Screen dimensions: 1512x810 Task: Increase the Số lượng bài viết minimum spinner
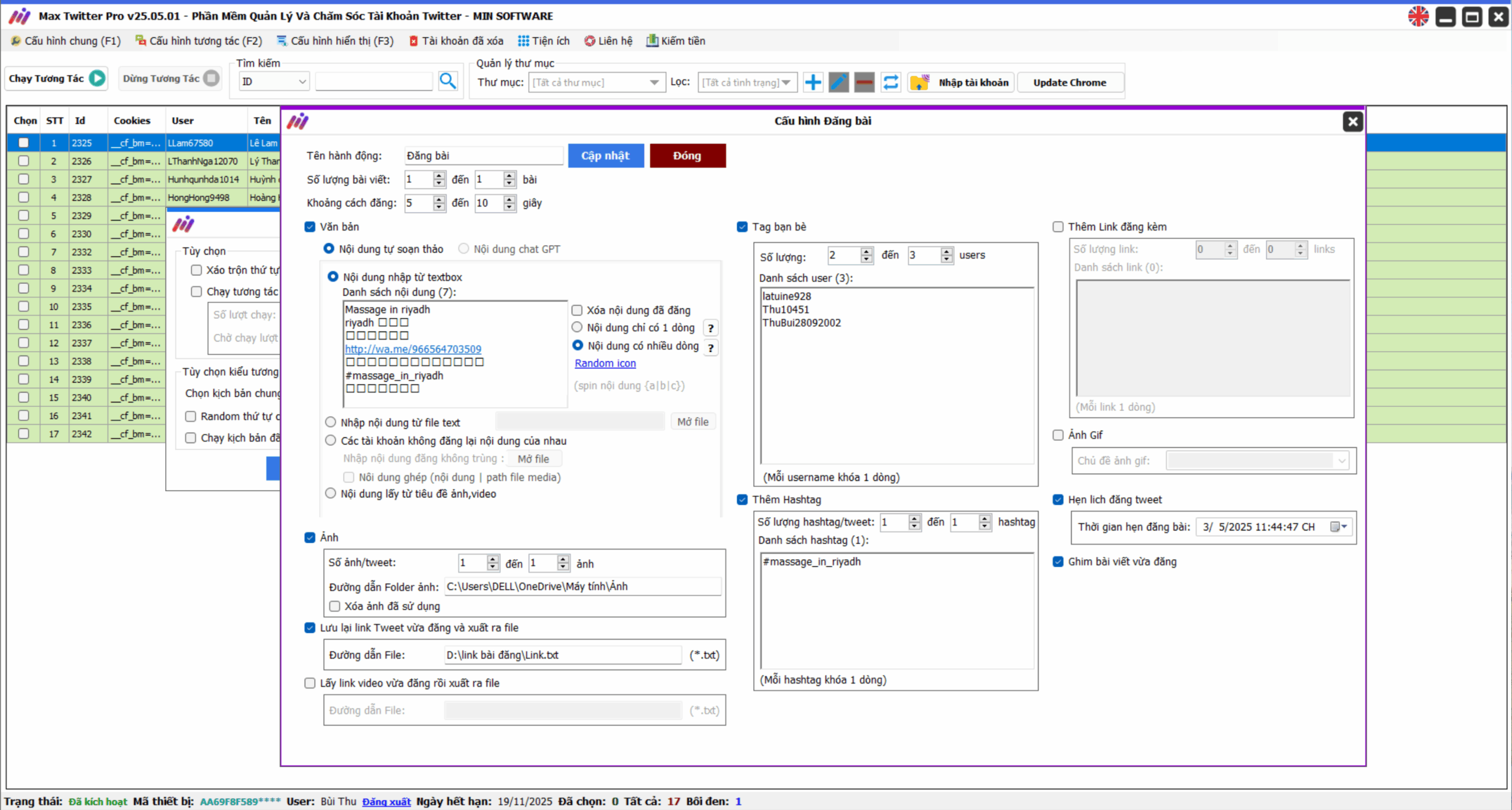click(x=439, y=176)
